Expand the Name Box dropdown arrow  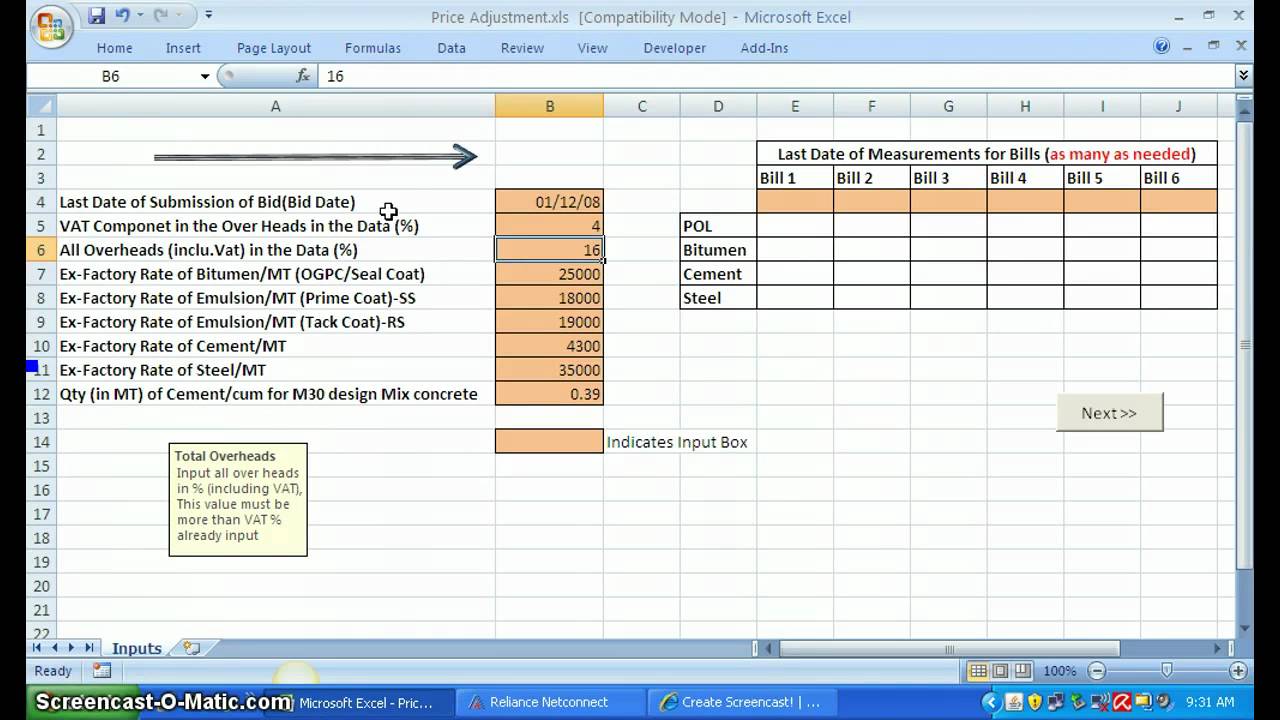tap(205, 76)
